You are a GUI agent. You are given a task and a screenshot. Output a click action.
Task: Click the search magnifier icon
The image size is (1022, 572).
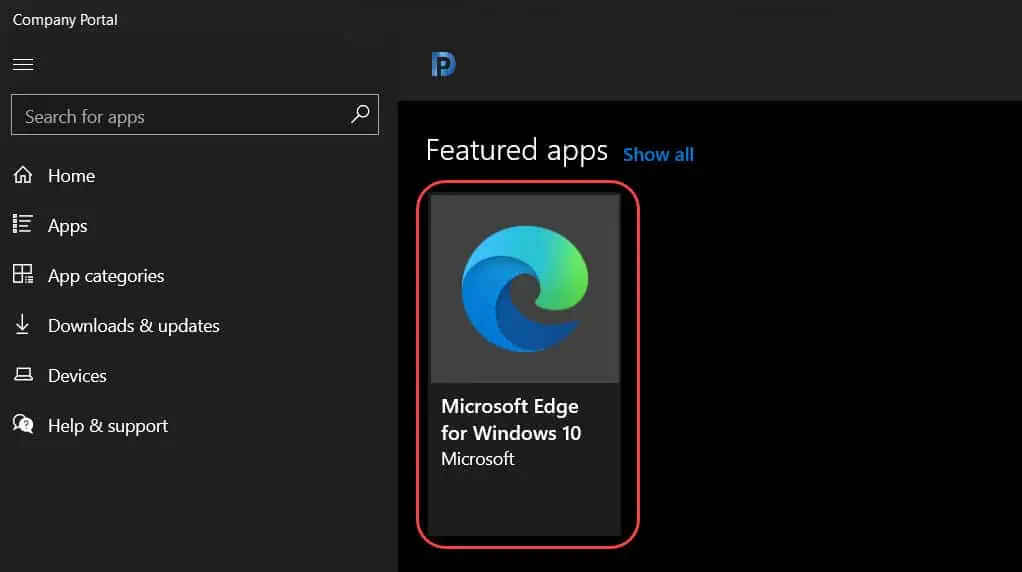pyautogui.click(x=360, y=115)
